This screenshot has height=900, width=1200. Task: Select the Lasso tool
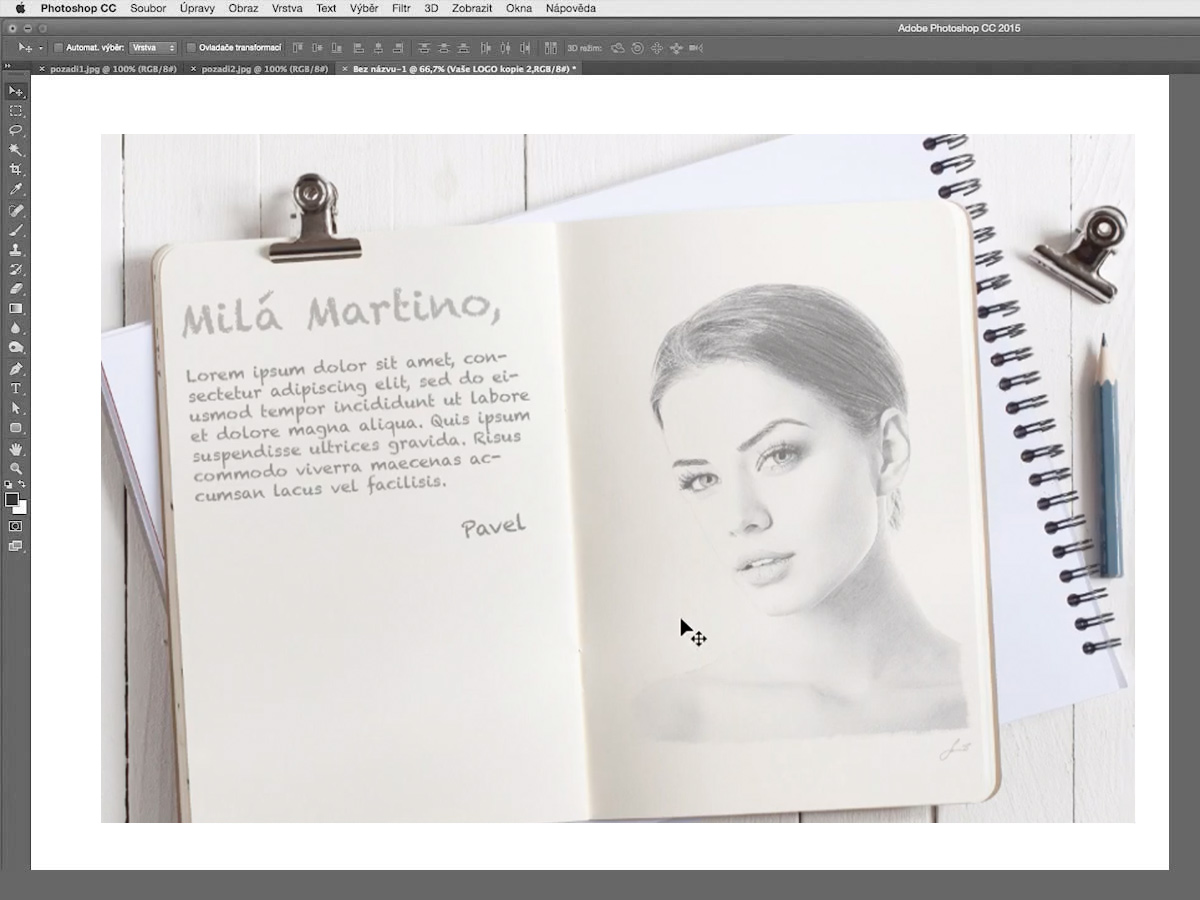pos(16,130)
